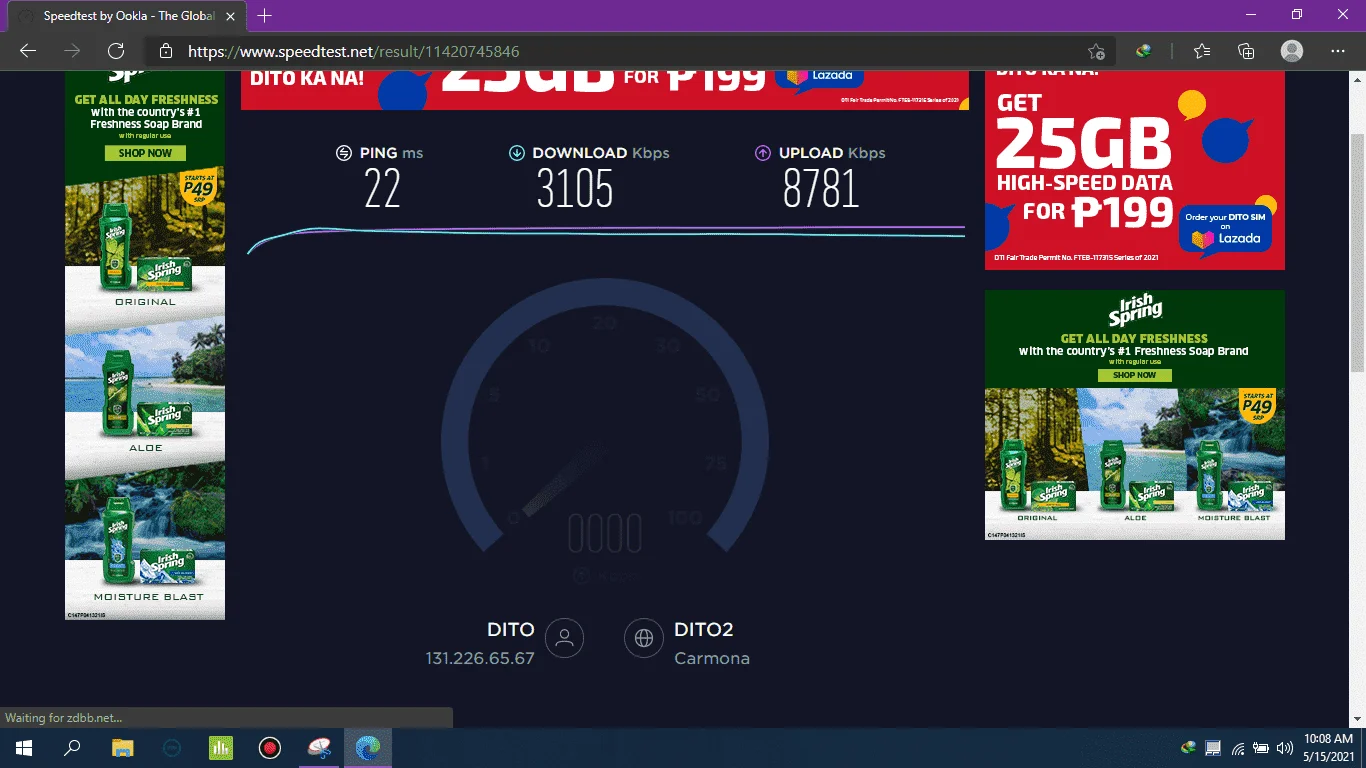Go back to the previous page
The width and height of the screenshot is (1366, 768).
point(28,51)
